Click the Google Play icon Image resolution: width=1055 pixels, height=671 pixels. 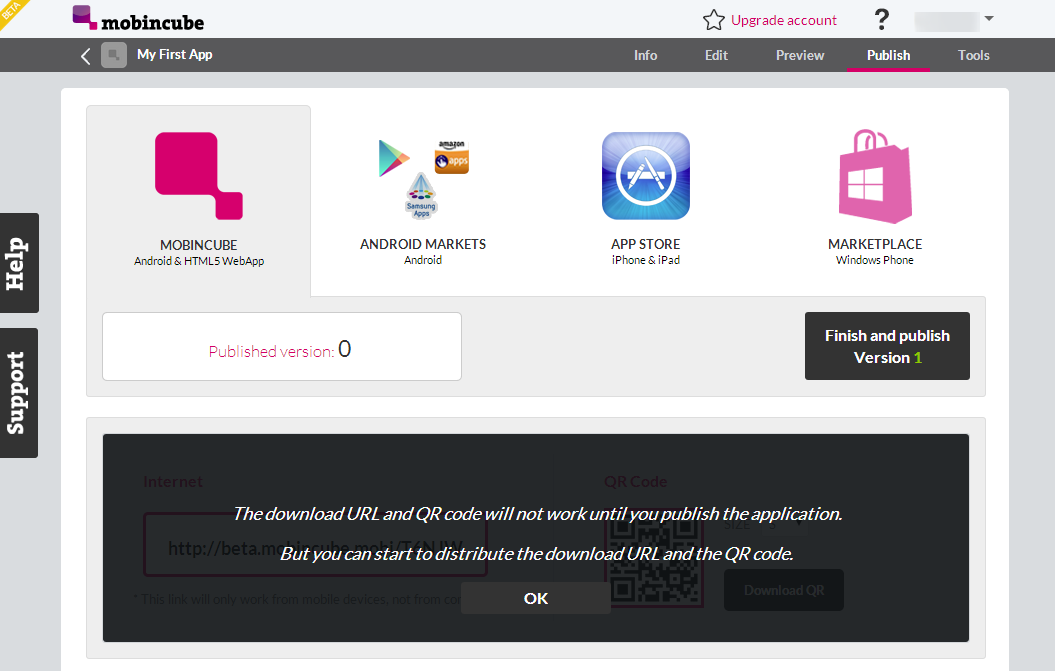pyautogui.click(x=394, y=158)
